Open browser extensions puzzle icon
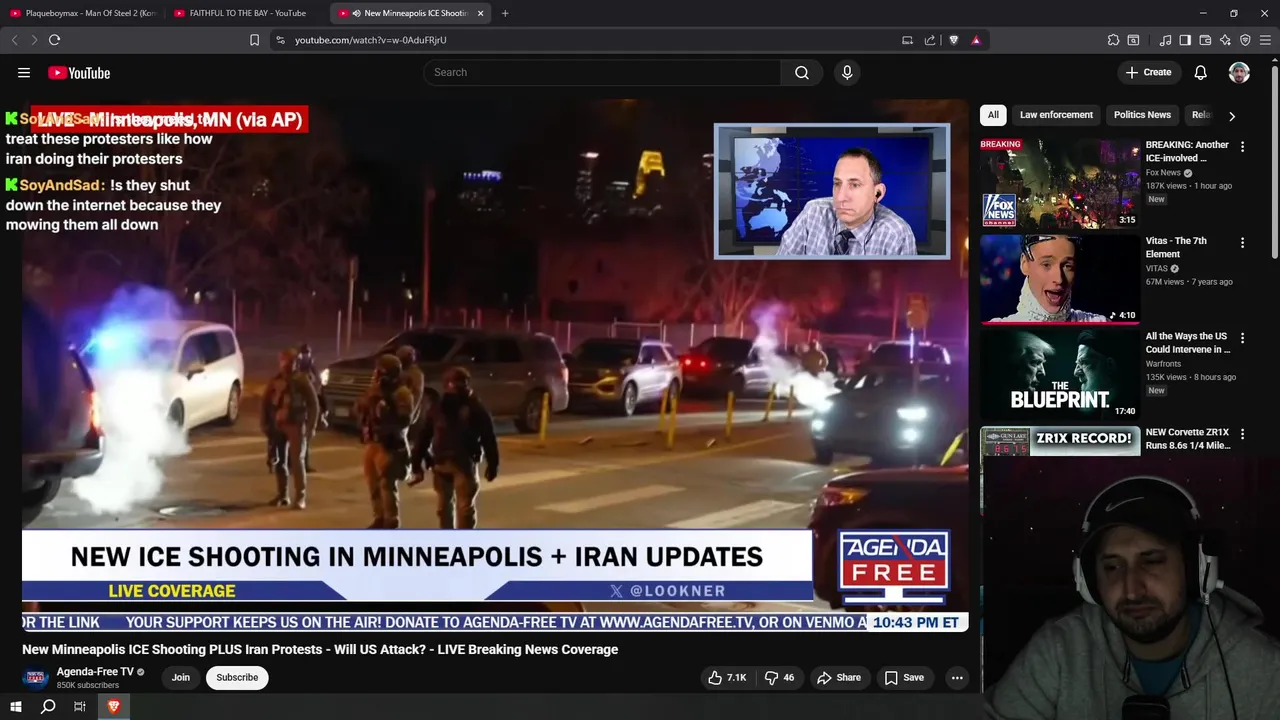1280x720 pixels. click(x=1113, y=40)
